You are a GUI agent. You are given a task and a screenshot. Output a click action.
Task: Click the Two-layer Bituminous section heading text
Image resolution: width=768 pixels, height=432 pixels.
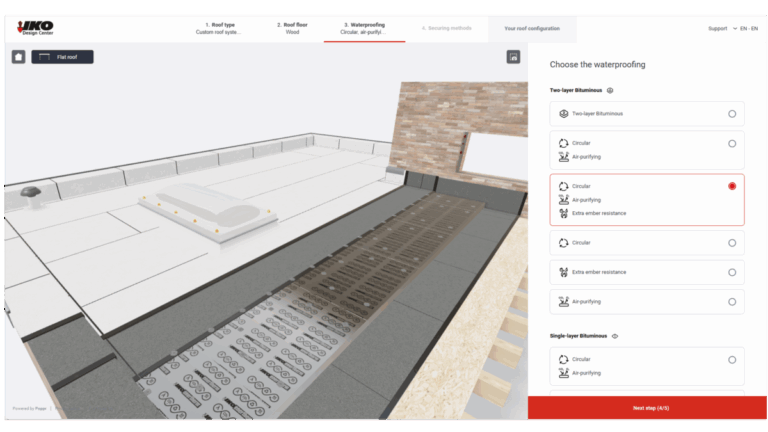point(576,90)
